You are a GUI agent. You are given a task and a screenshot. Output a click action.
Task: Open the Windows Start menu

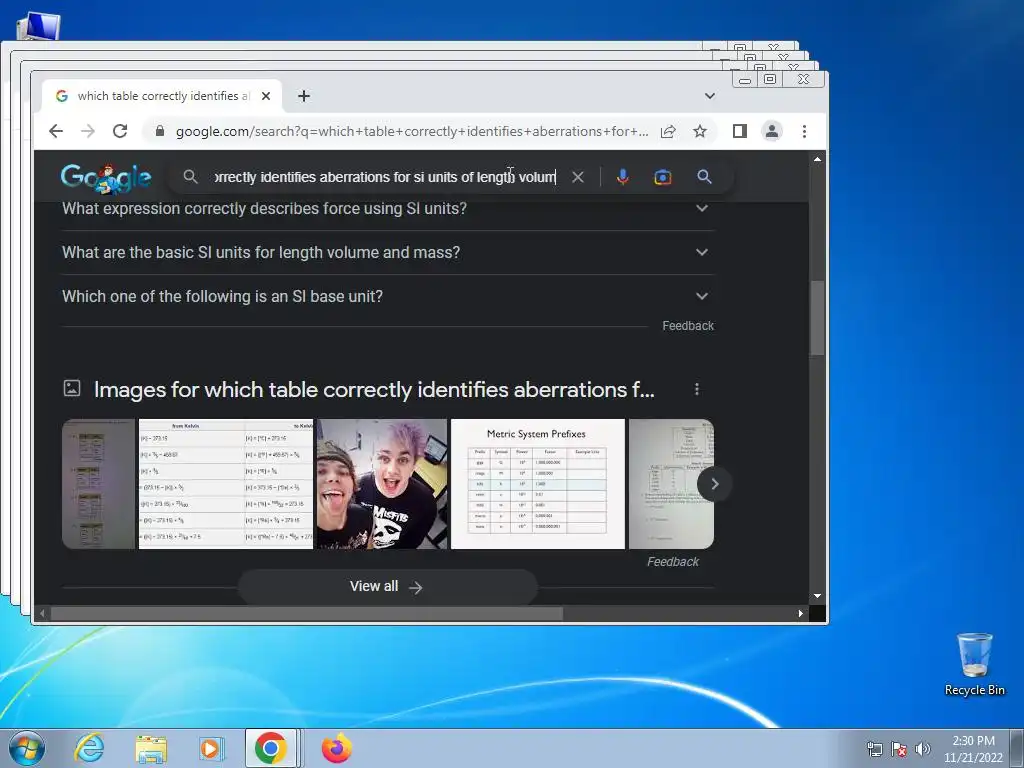[x=27, y=748]
